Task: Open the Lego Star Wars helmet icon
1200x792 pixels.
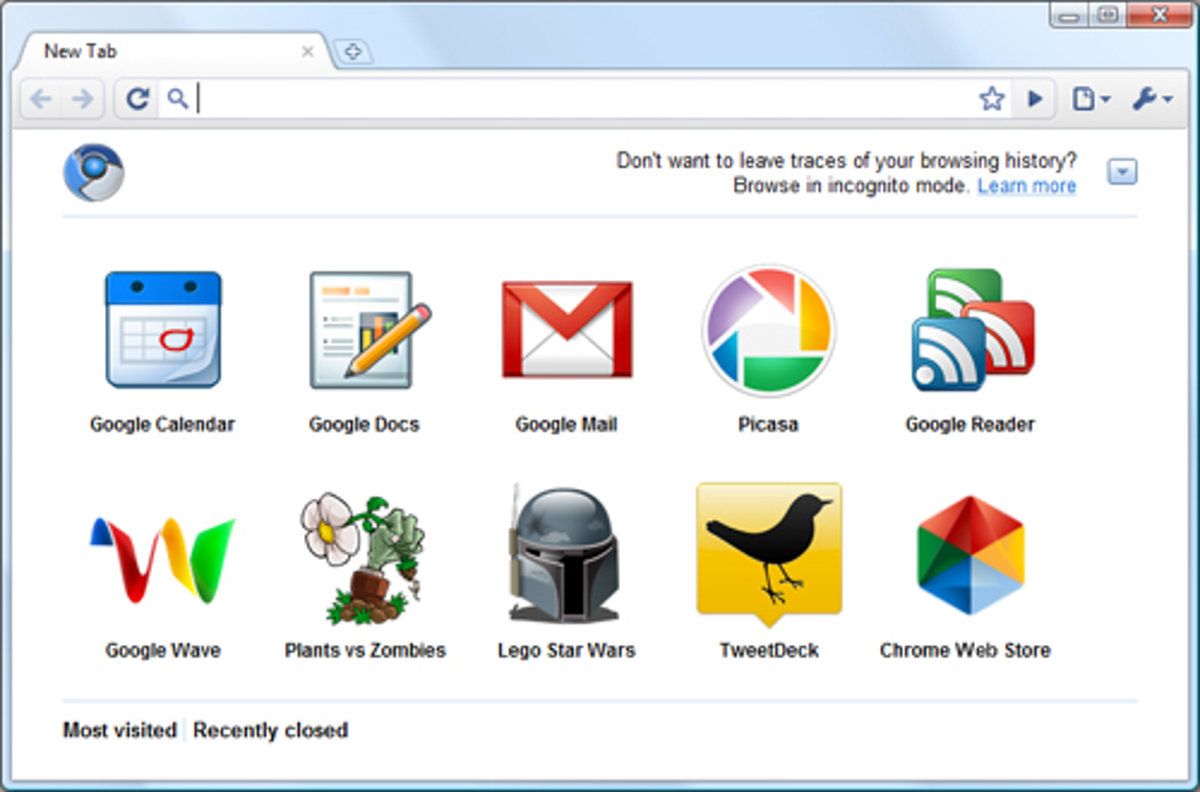Action: (x=565, y=555)
